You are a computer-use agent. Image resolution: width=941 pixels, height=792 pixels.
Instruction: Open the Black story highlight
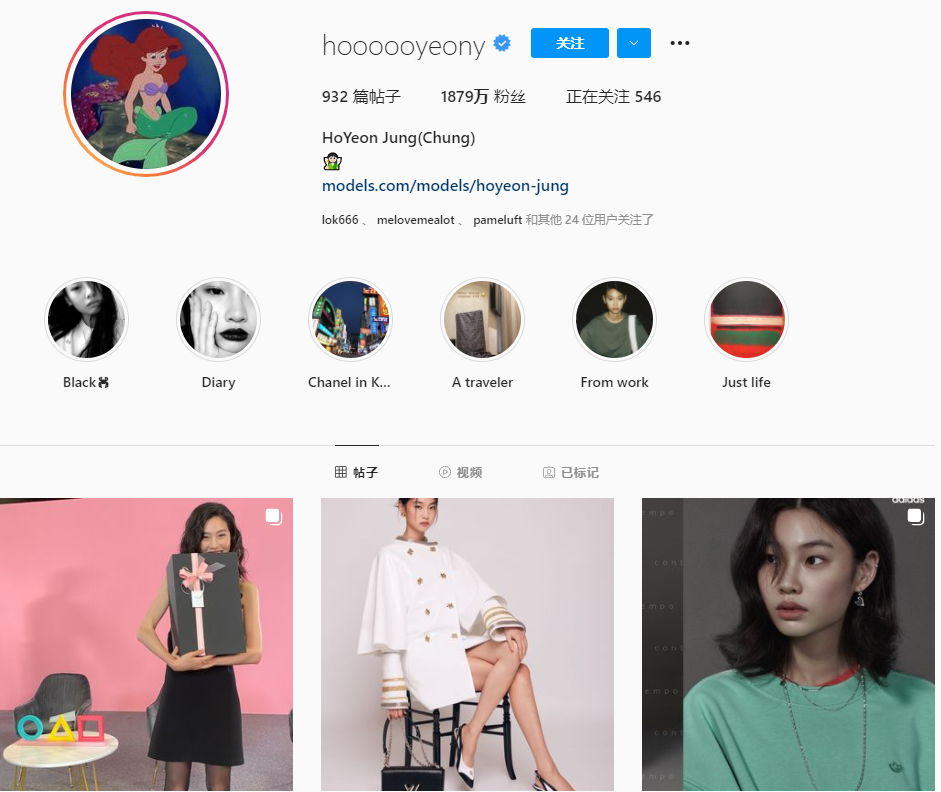pyautogui.click(x=86, y=319)
